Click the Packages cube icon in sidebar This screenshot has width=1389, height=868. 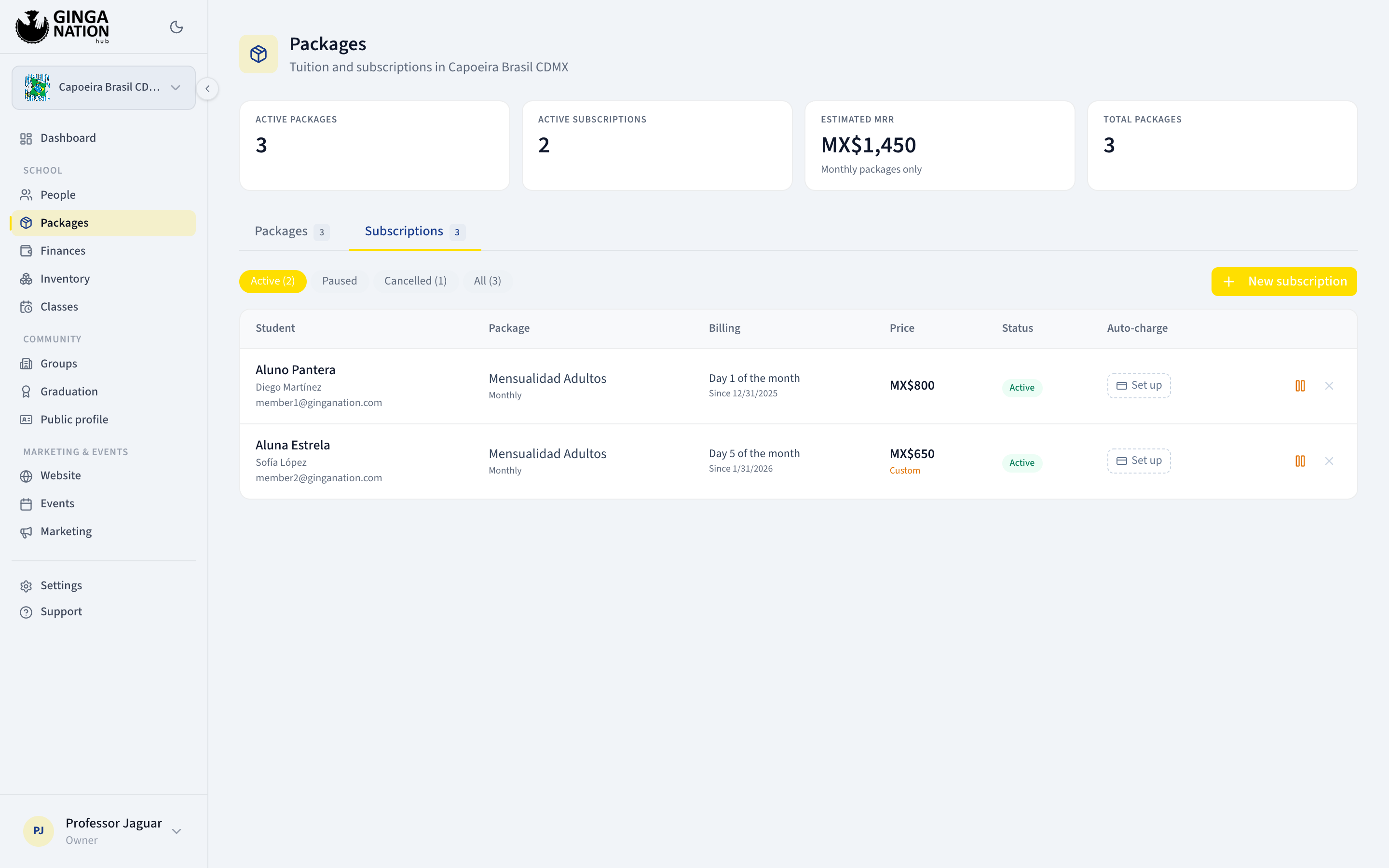point(27,223)
